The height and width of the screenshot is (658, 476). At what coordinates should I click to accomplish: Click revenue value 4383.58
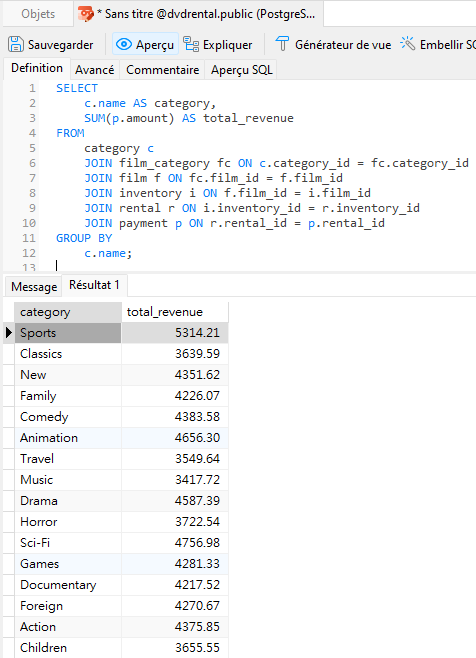pyautogui.click(x=197, y=417)
